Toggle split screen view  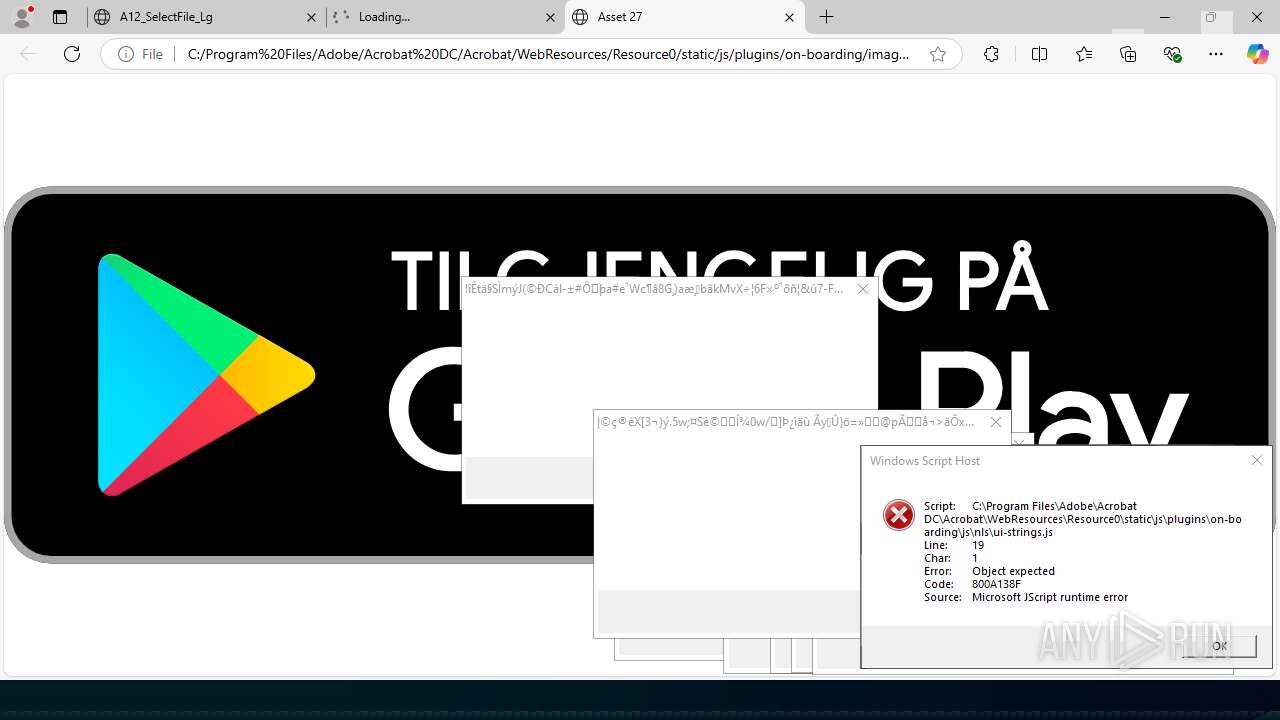click(x=1039, y=54)
